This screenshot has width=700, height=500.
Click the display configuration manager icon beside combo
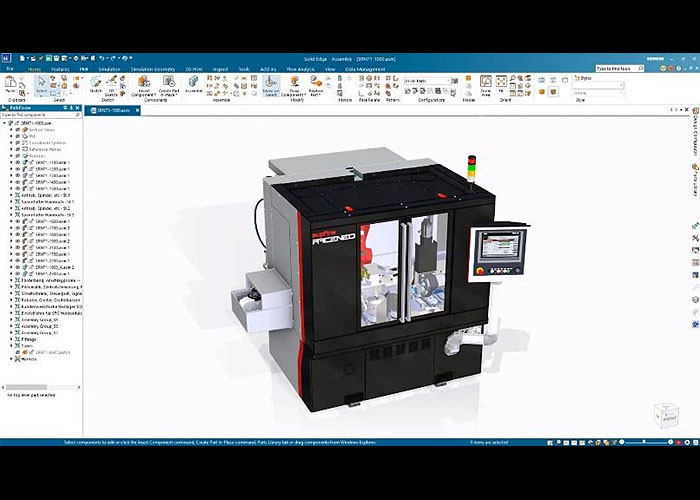click(454, 81)
